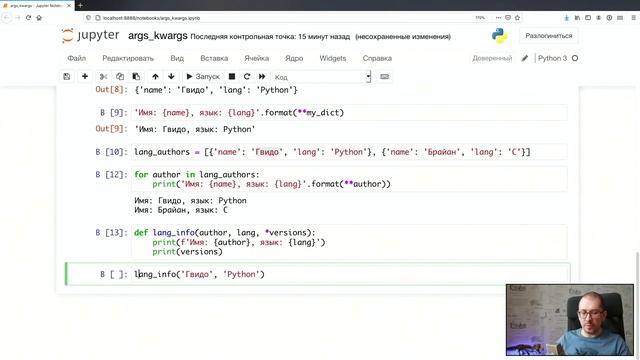Click the kernel idle circle indicator

tap(575, 58)
